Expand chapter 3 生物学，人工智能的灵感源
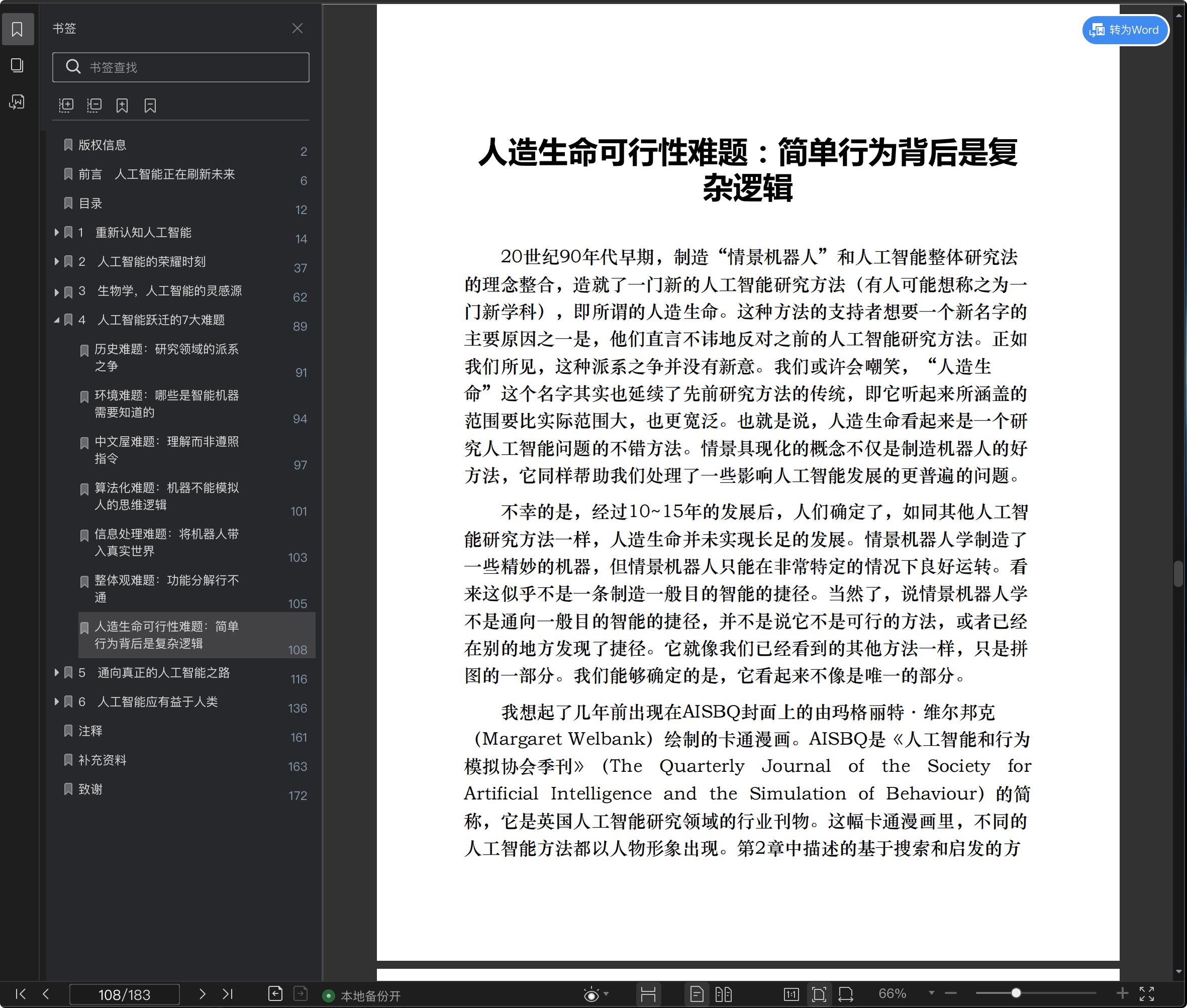1187x1008 pixels. (x=57, y=292)
